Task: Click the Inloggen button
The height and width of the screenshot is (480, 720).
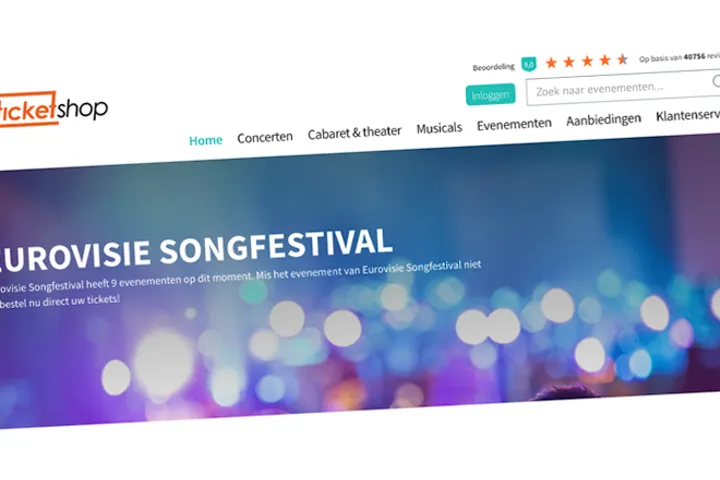Action: [x=490, y=95]
